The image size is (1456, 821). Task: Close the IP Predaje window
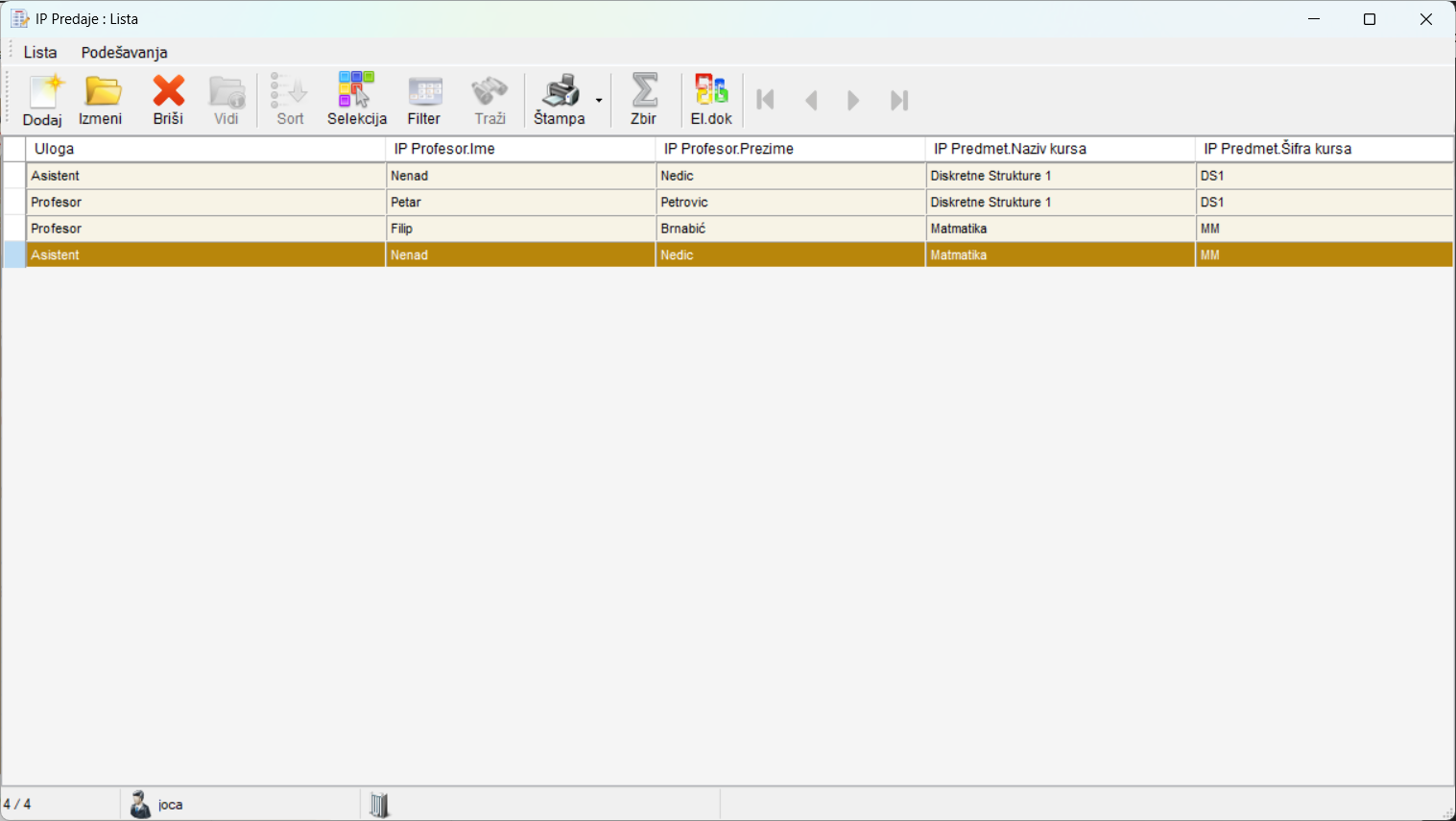click(1426, 19)
